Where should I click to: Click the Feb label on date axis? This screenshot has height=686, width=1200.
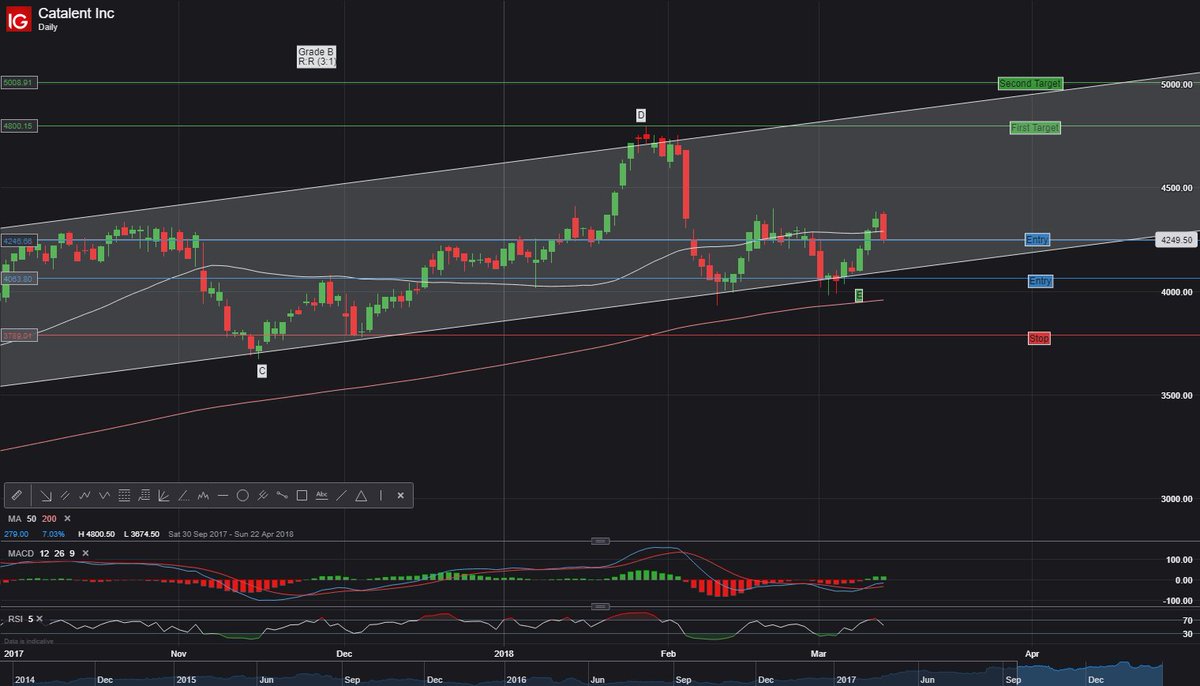667,652
